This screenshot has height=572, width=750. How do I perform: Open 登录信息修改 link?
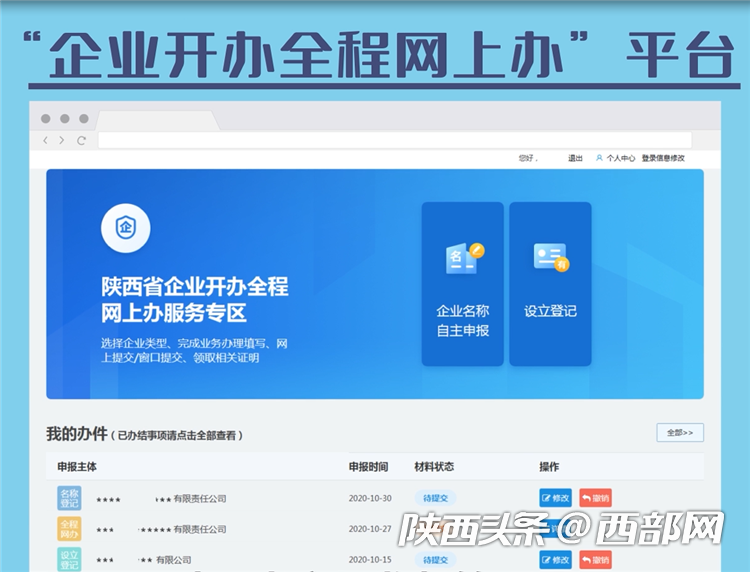coord(663,158)
